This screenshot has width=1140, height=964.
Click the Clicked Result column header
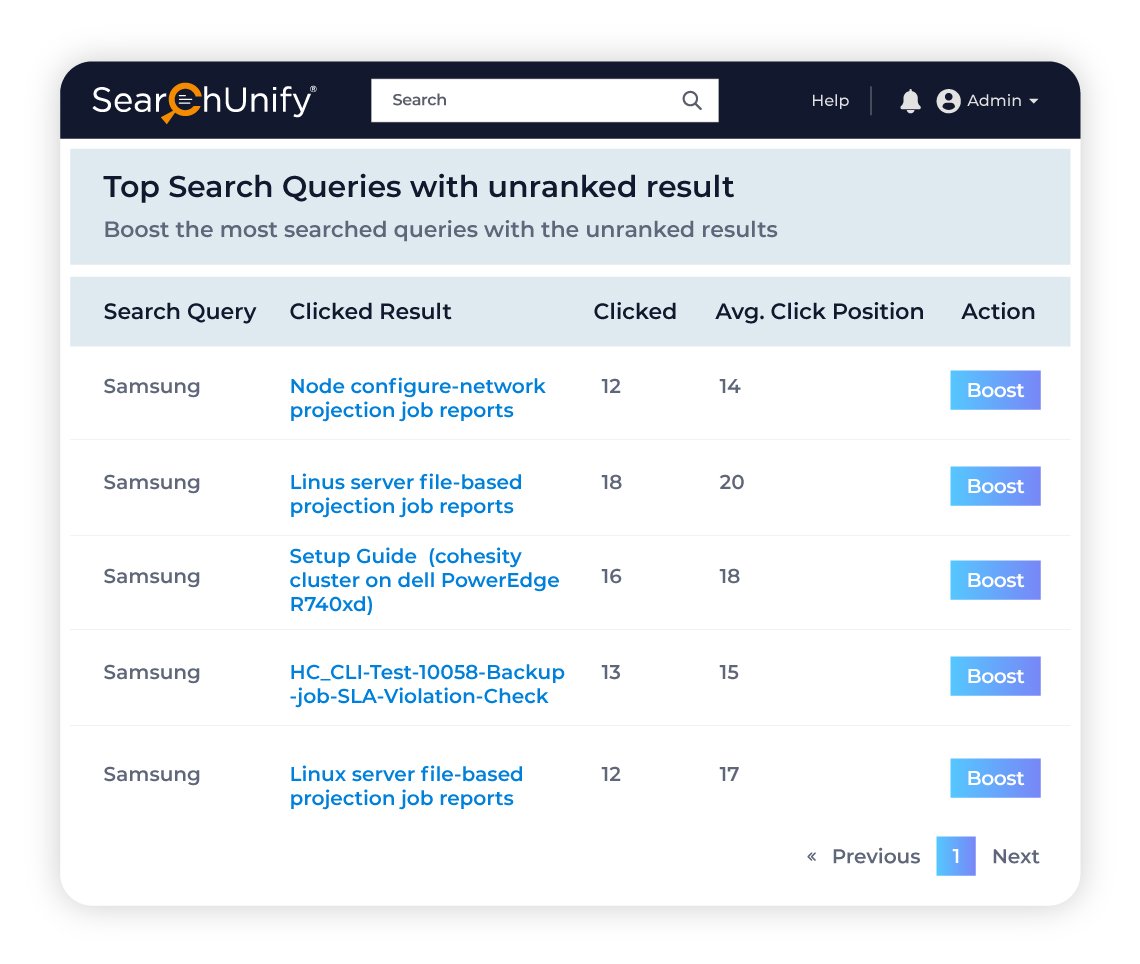click(x=370, y=311)
